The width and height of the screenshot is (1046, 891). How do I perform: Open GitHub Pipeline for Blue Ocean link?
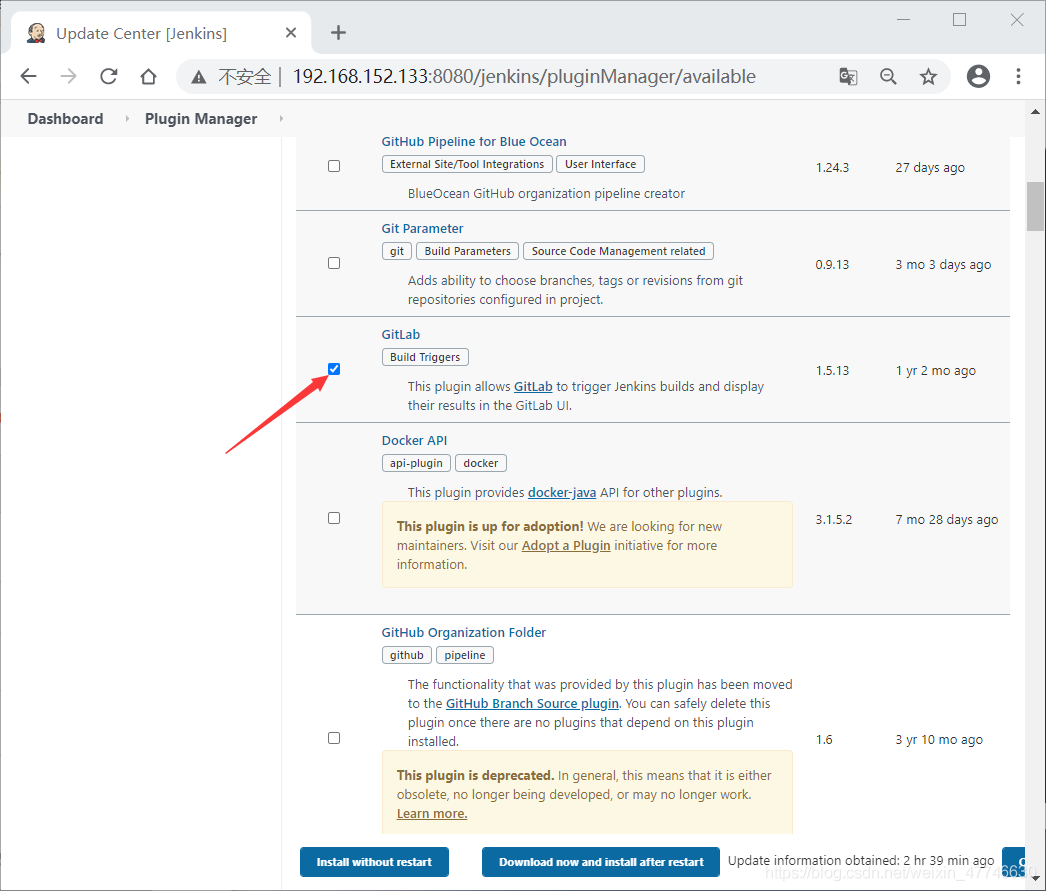coord(474,141)
